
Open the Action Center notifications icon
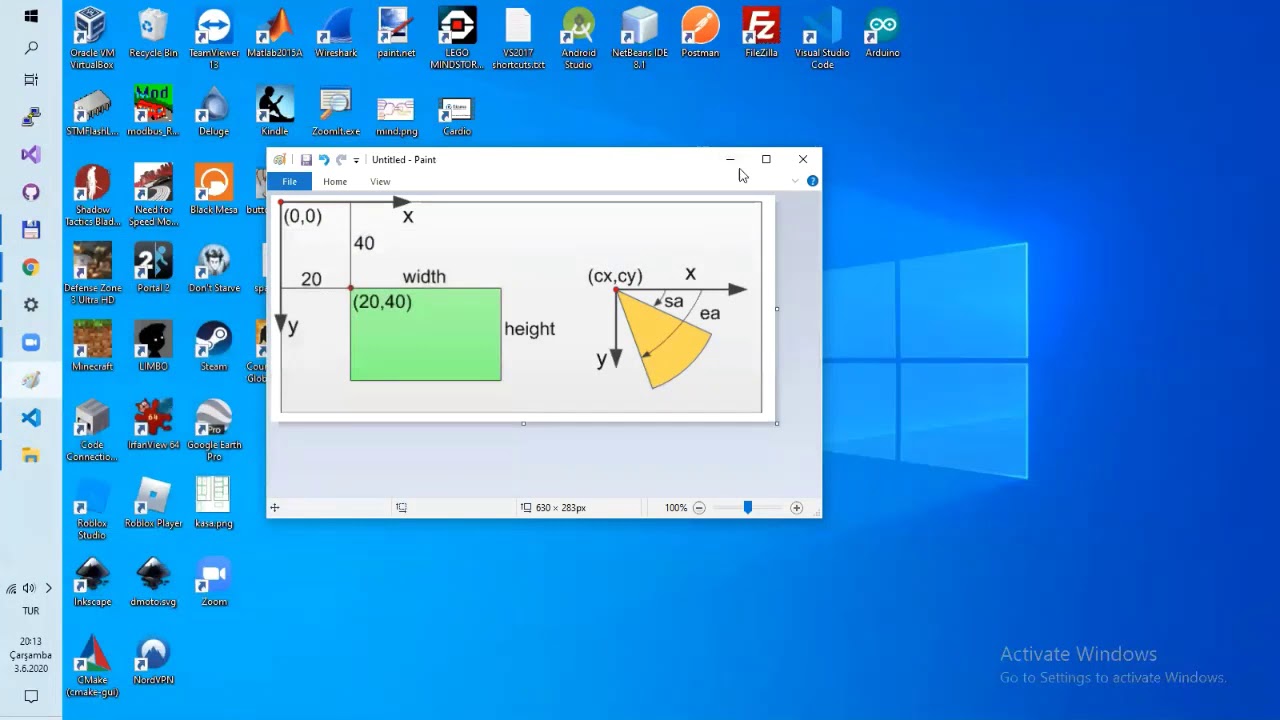pyautogui.click(x=31, y=696)
